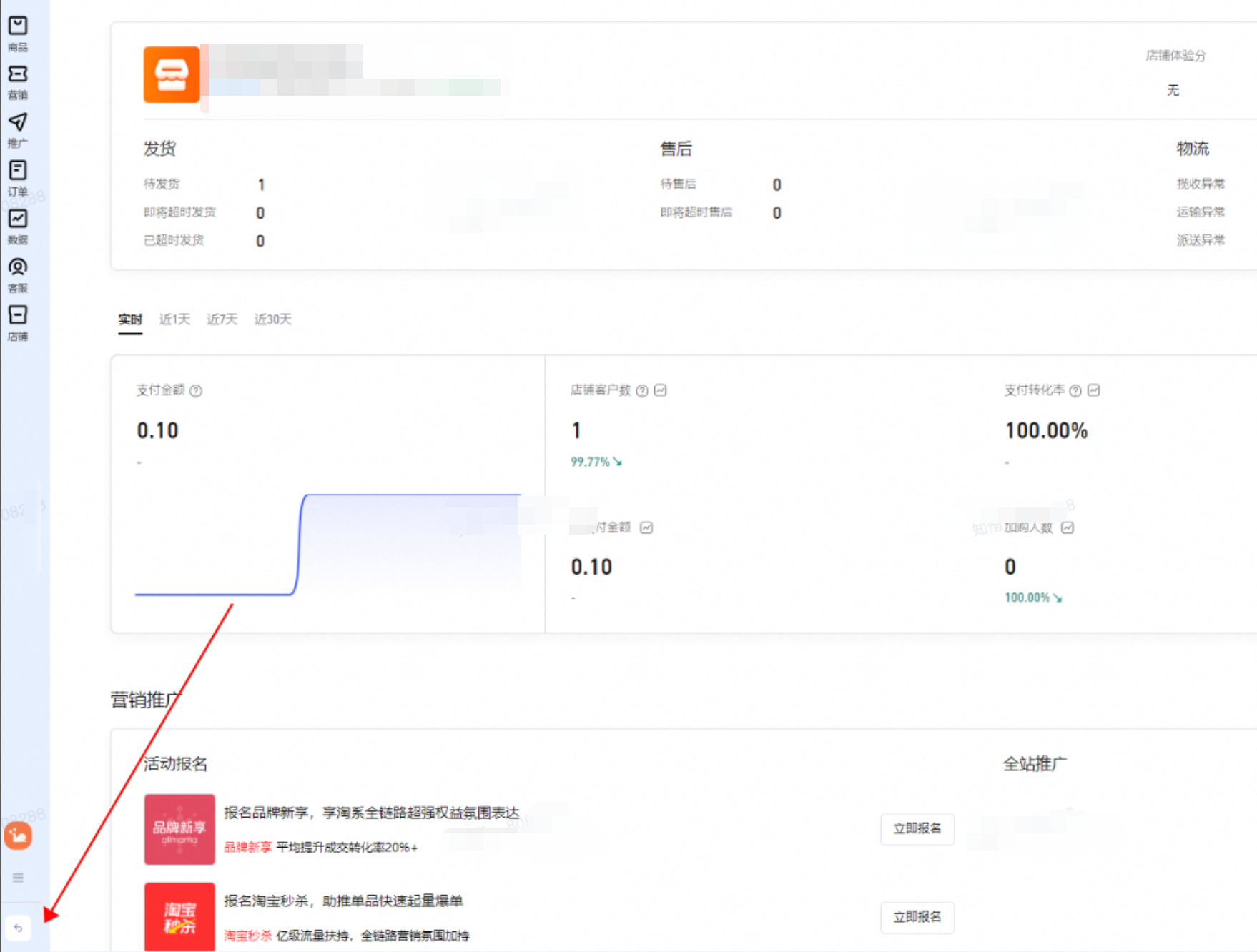Toggle trend chart for 店铺客户数
The height and width of the screenshot is (952, 1257).
point(660,390)
